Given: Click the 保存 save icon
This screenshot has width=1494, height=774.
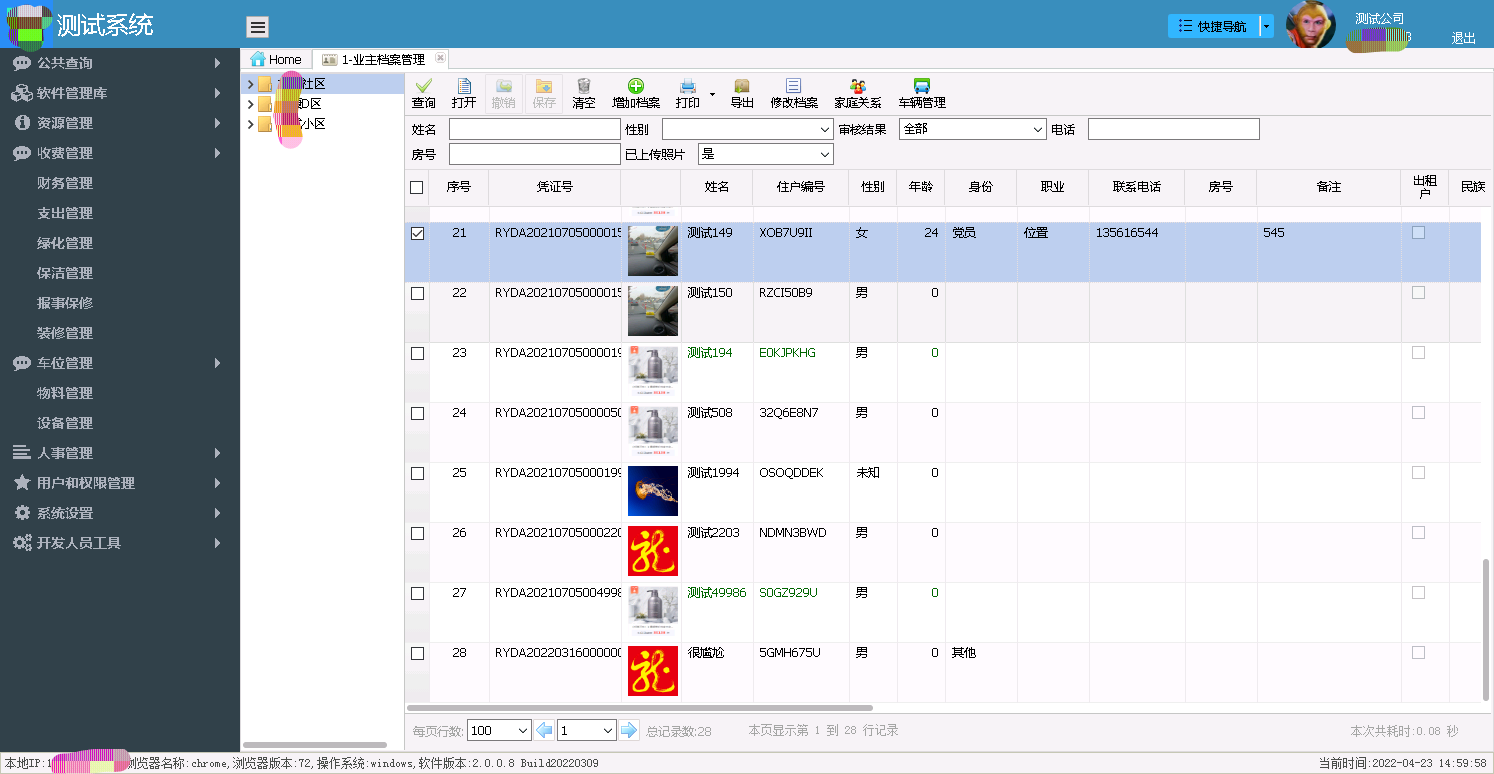Looking at the screenshot, I should 544,87.
